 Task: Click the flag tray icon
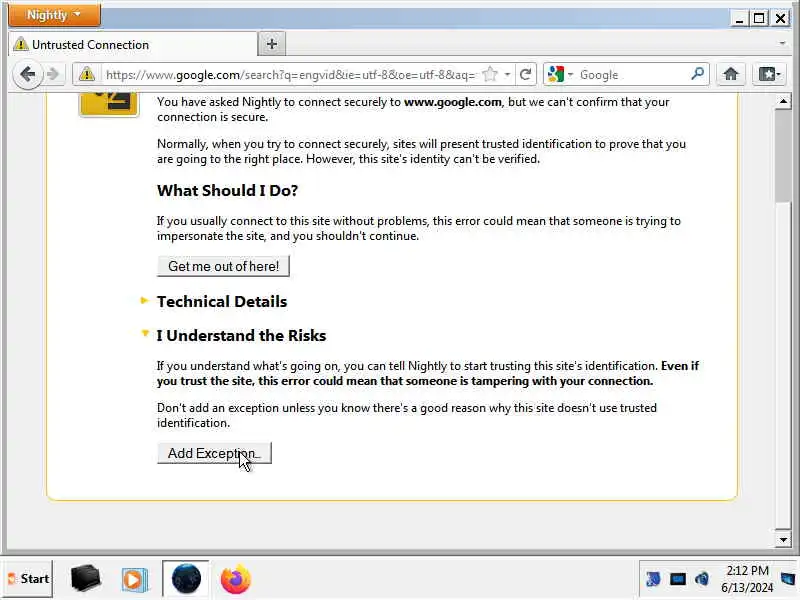[653, 579]
